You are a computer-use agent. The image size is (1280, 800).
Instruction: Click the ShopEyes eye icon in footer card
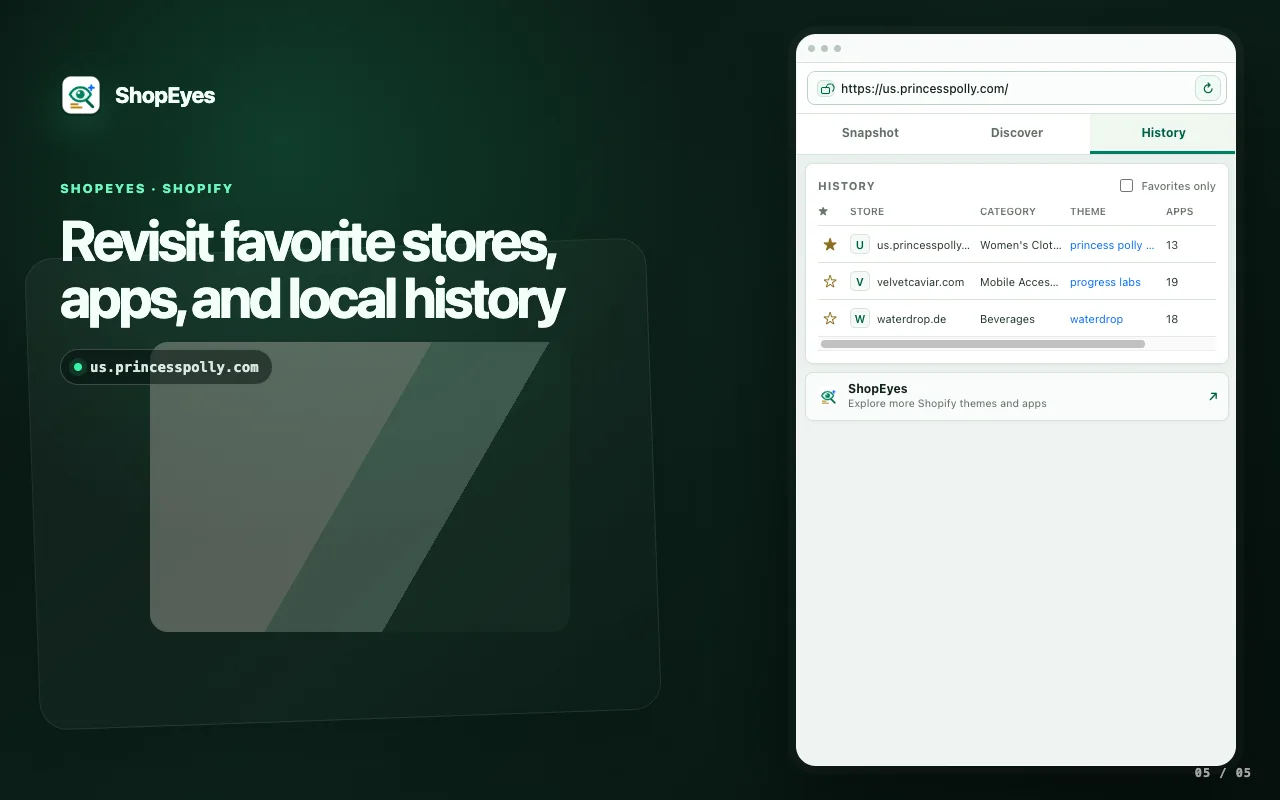(828, 397)
